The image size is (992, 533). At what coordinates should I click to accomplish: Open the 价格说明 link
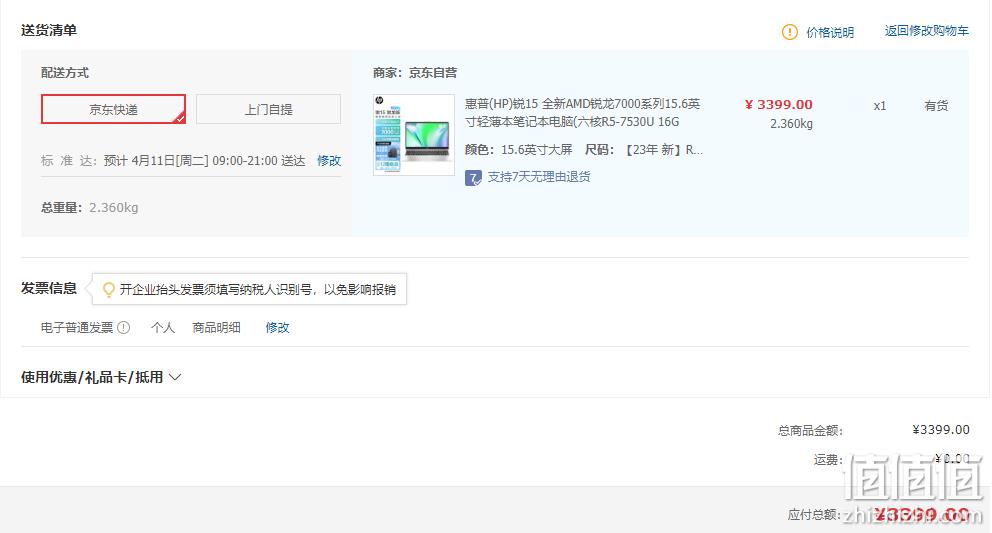tap(829, 32)
